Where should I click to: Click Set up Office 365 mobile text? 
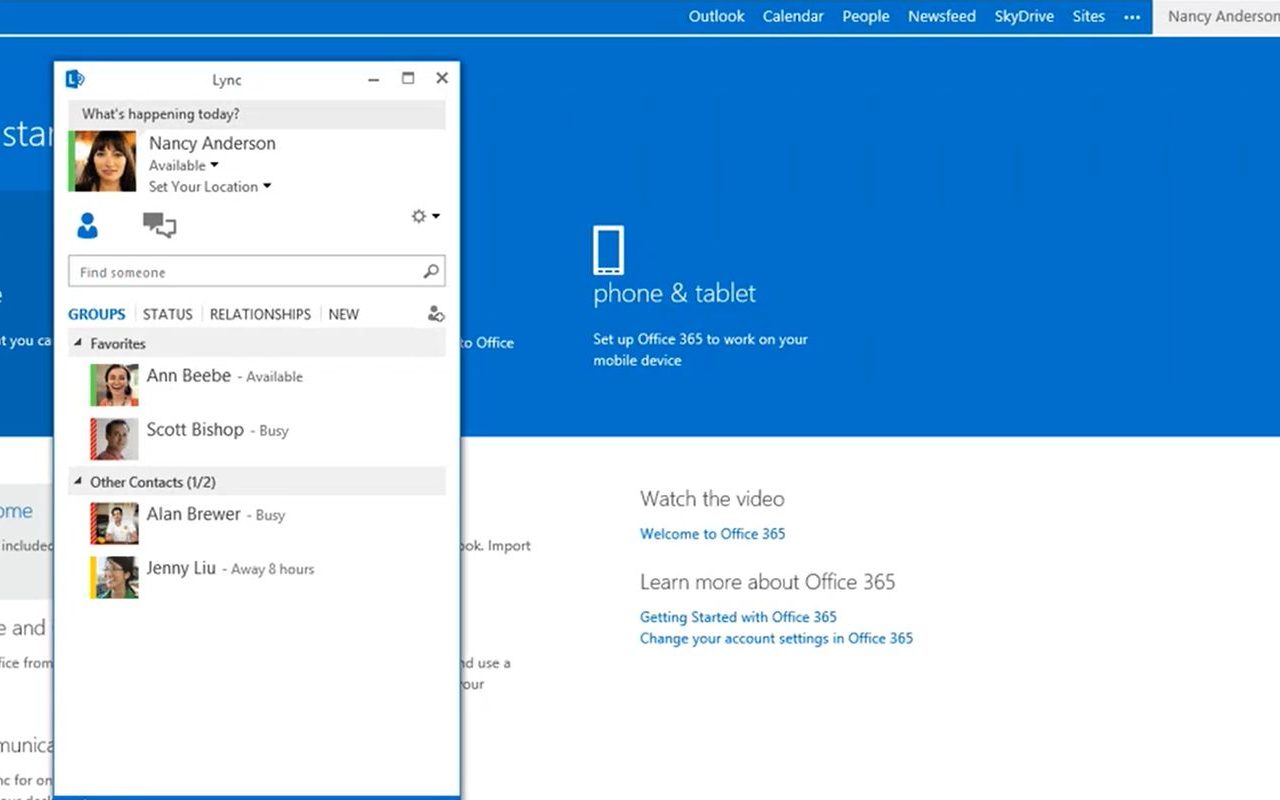[700, 349]
